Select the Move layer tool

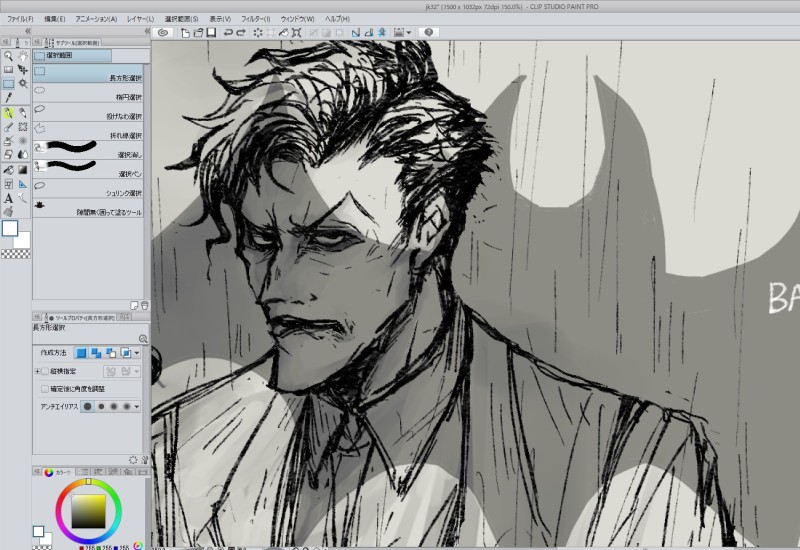pos(23,70)
